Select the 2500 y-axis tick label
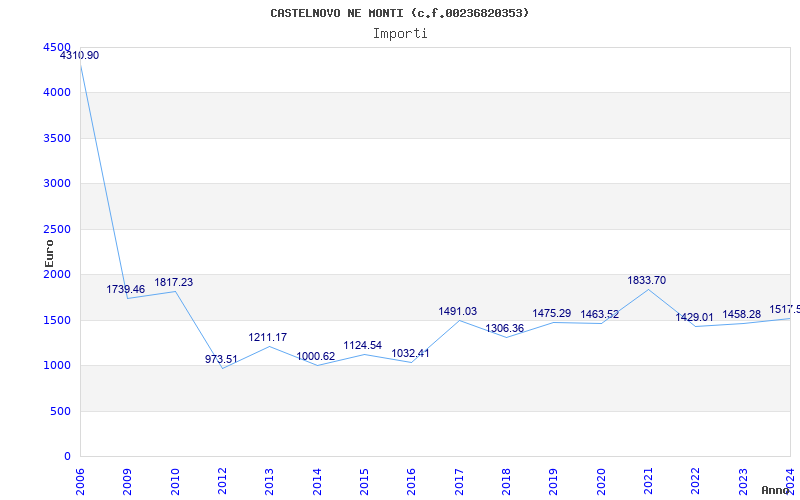 click(x=57, y=229)
